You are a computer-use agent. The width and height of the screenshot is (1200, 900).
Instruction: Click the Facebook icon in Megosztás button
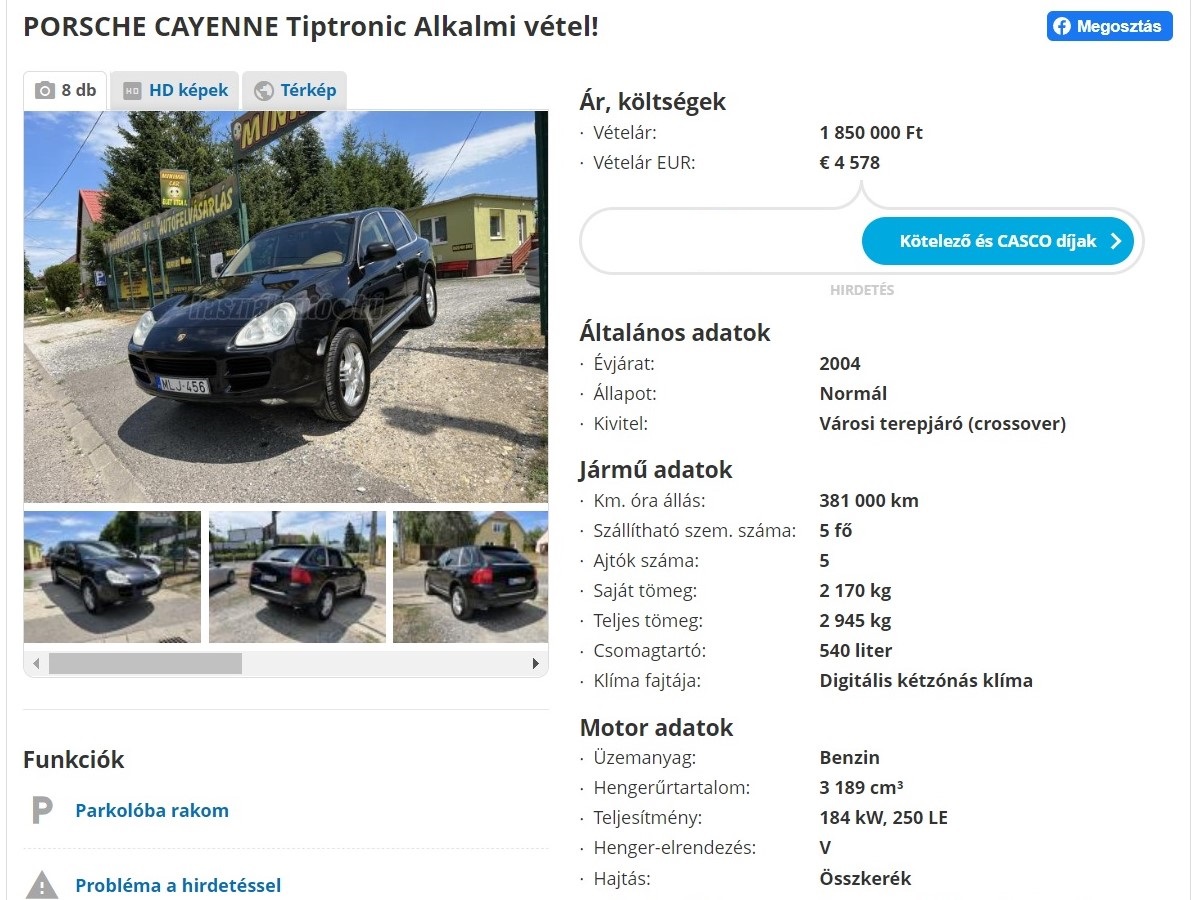[x=1062, y=27]
